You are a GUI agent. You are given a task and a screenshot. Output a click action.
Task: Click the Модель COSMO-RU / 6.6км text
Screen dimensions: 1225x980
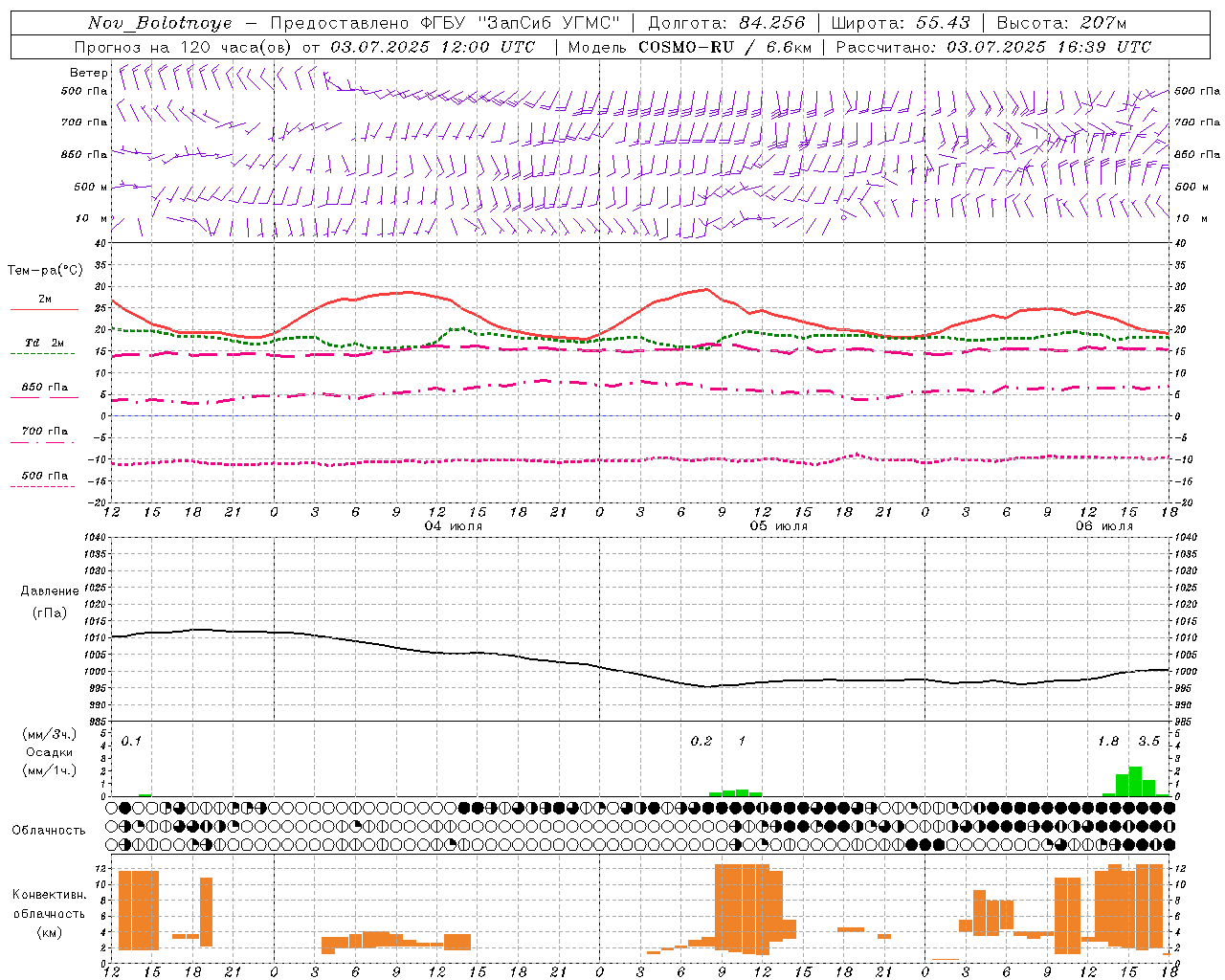(x=689, y=47)
